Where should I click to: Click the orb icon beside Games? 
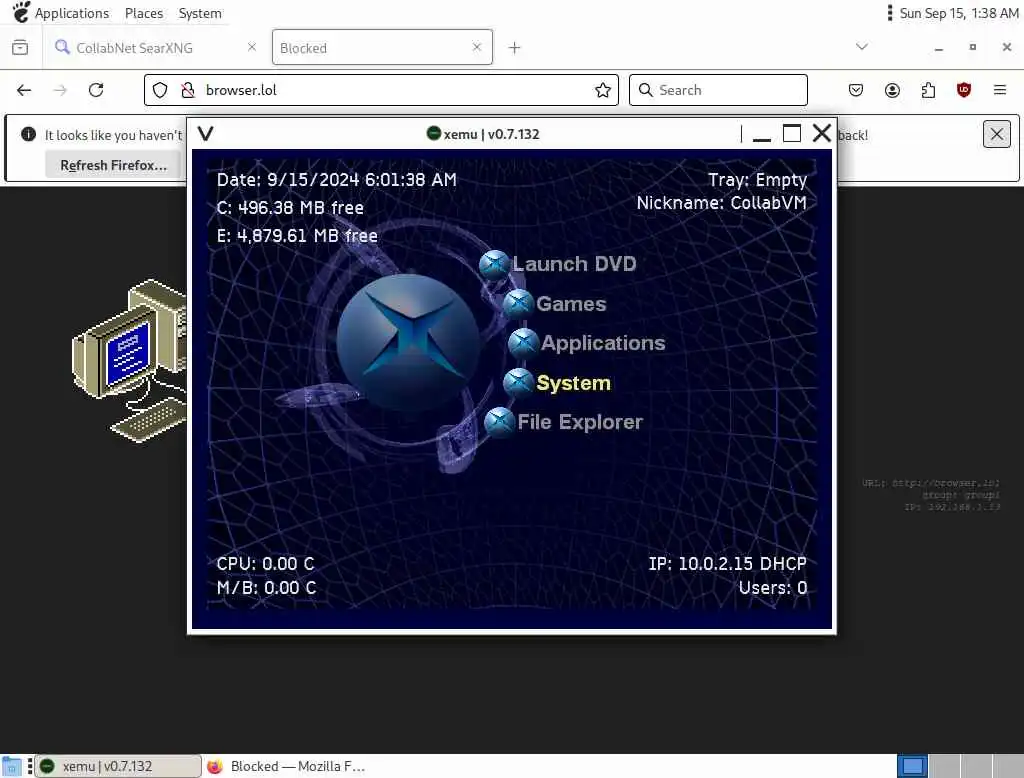click(x=519, y=304)
